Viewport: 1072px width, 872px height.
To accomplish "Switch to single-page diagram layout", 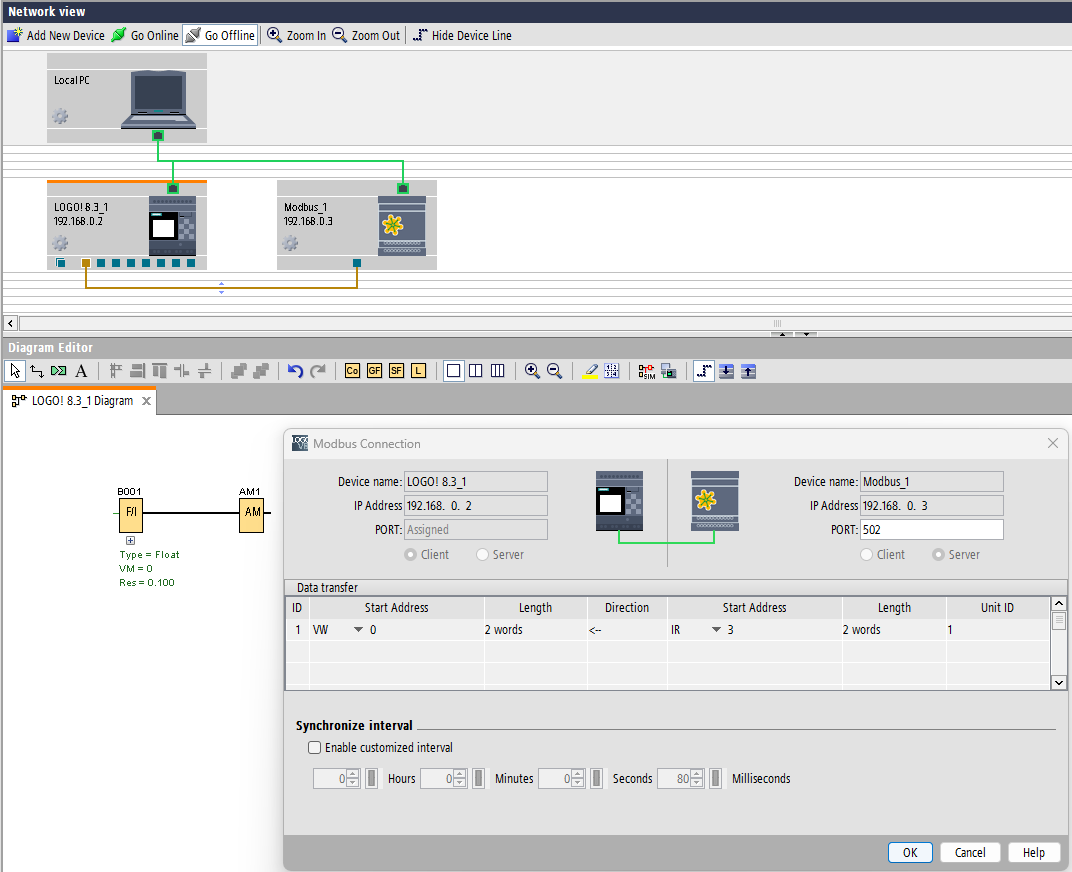I will pos(453,371).
